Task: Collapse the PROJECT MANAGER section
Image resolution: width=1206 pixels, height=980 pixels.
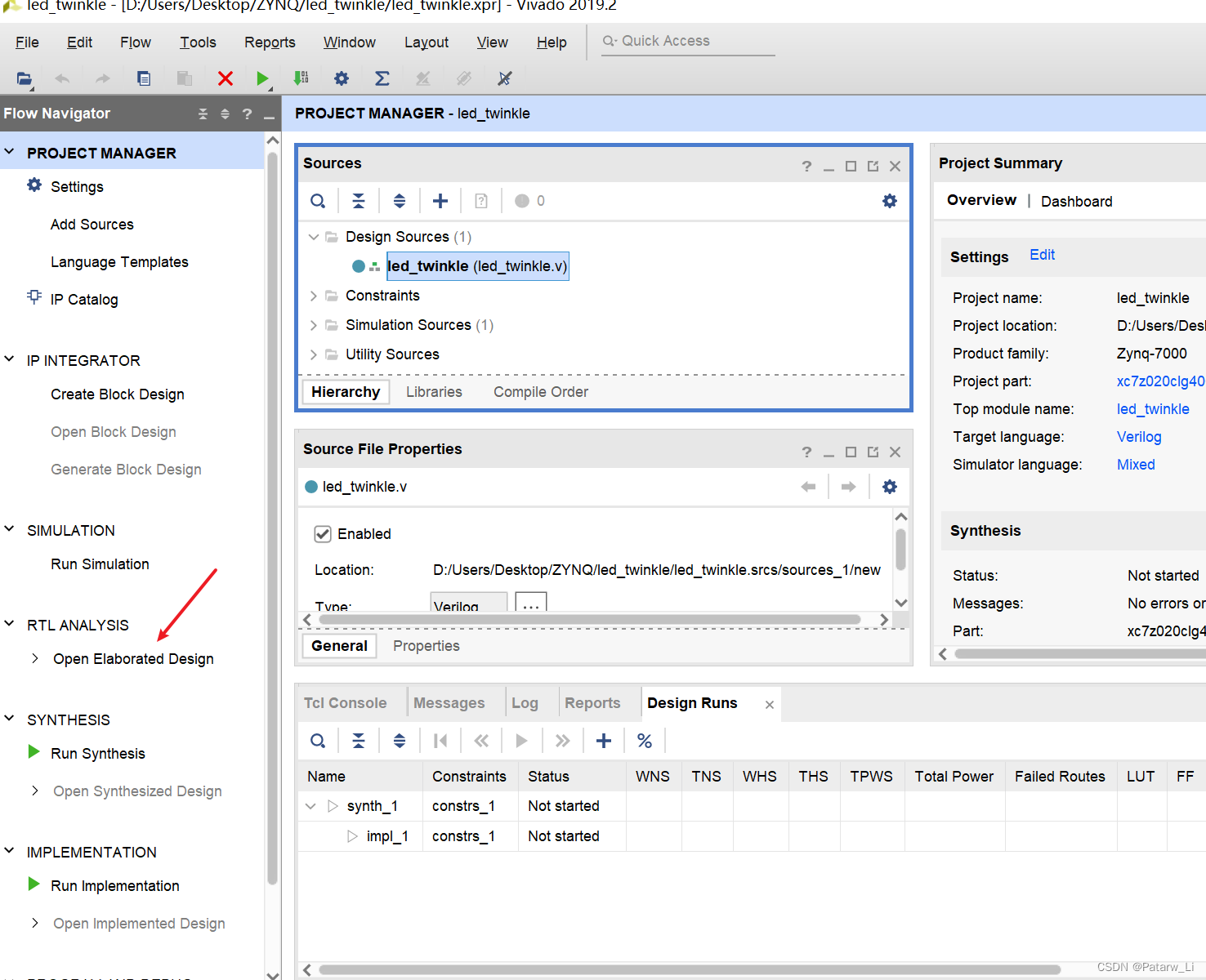Action: tap(10, 152)
